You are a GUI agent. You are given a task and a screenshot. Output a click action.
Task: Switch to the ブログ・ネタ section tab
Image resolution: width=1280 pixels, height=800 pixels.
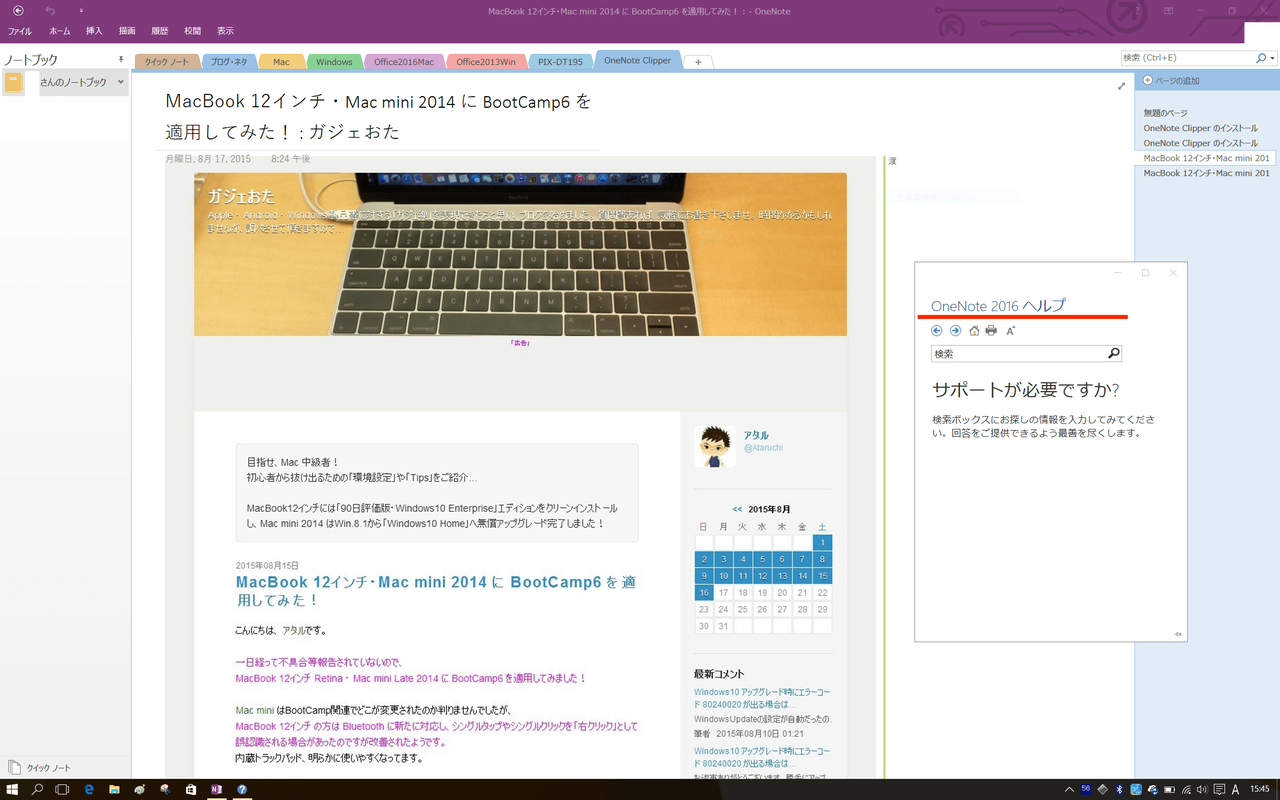(229, 62)
